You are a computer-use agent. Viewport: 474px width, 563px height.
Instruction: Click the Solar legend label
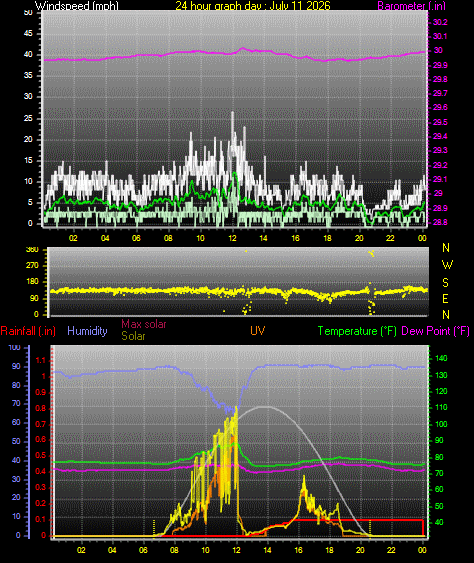tap(133, 336)
